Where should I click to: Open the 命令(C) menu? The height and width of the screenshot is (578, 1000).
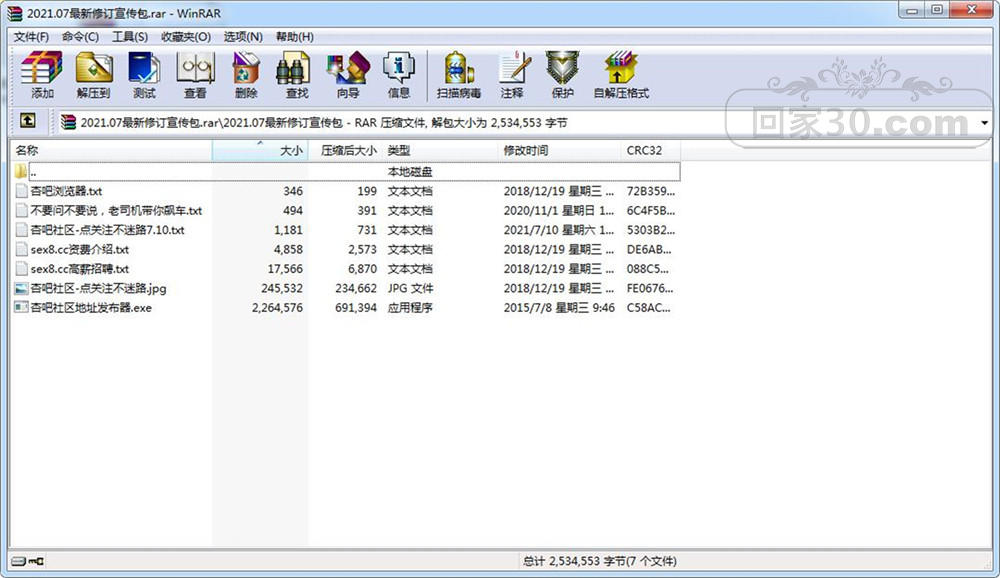click(x=80, y=36)
